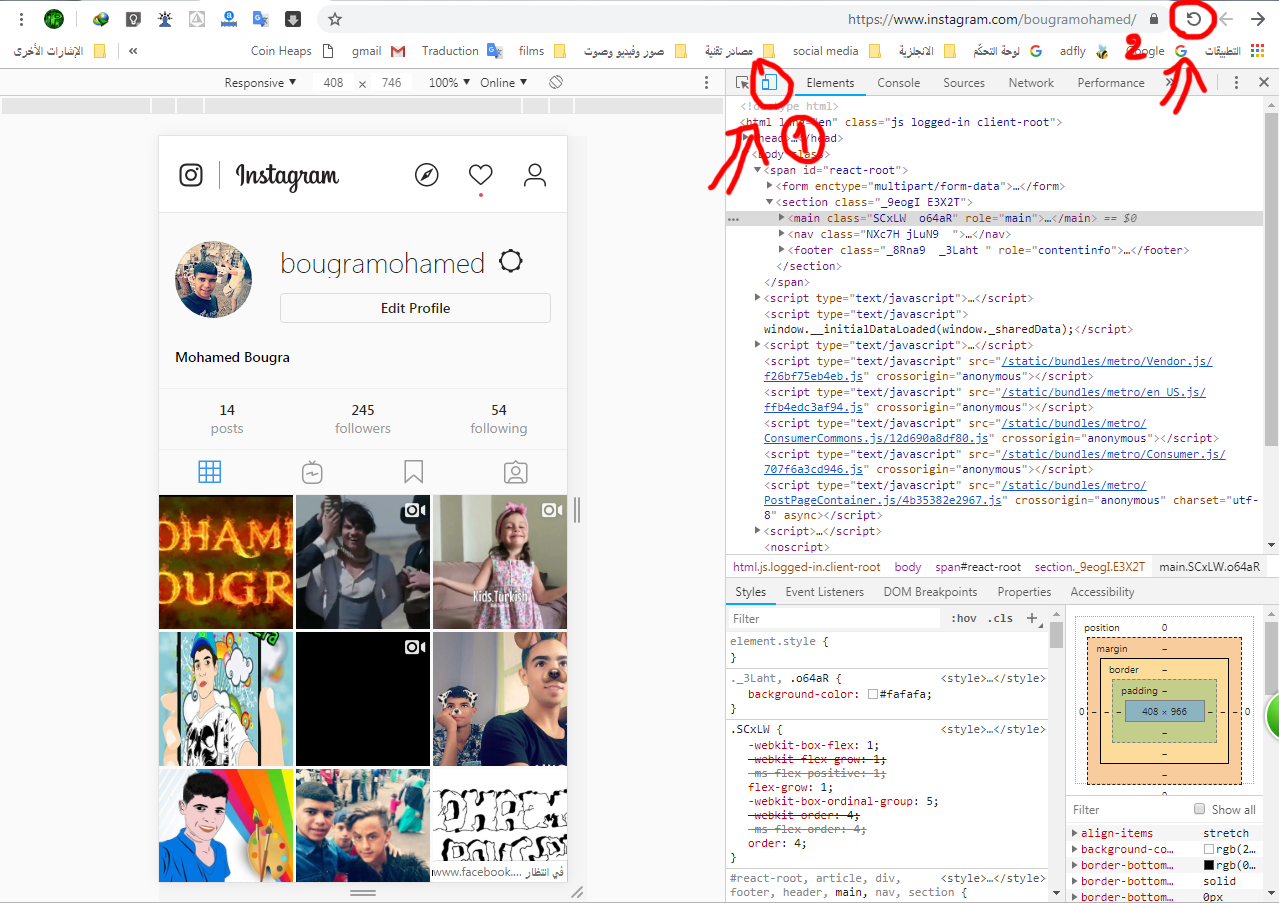
Task: Enable the Show all checkbox in Computed pane
Action: click(1200, 809)
